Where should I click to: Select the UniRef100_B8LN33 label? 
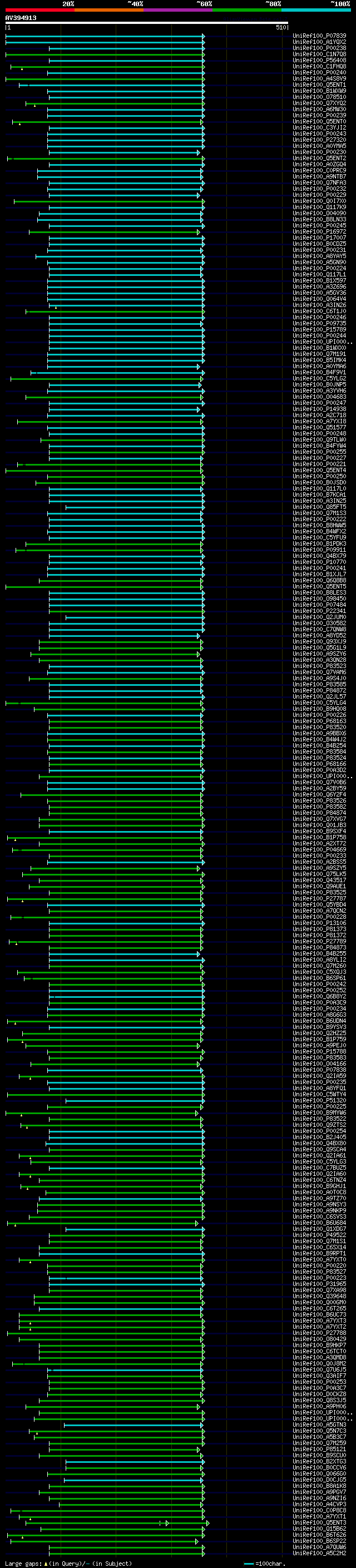point(319,219)
